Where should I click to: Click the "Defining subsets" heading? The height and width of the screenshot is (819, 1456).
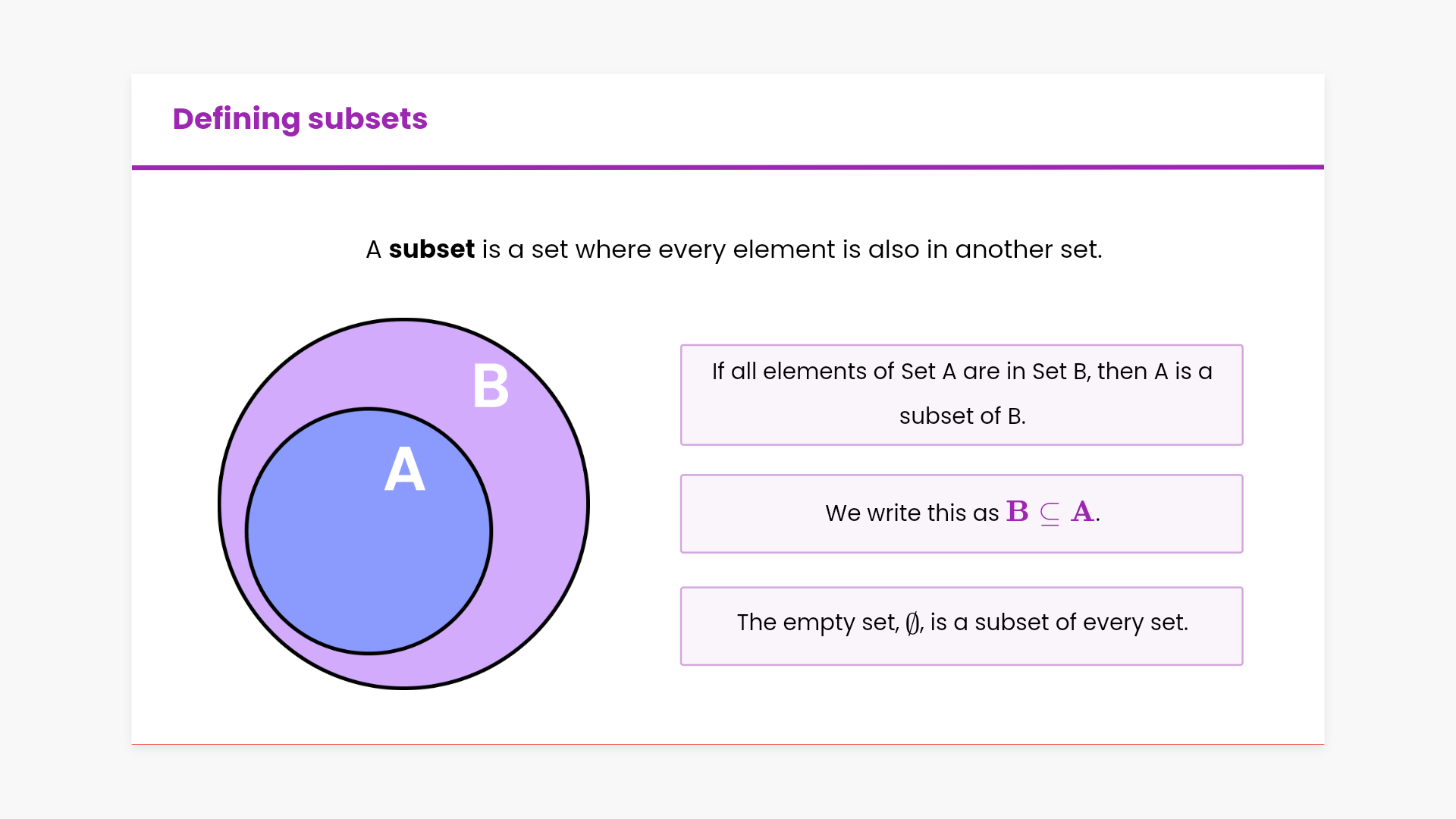(x=300, y=119)
